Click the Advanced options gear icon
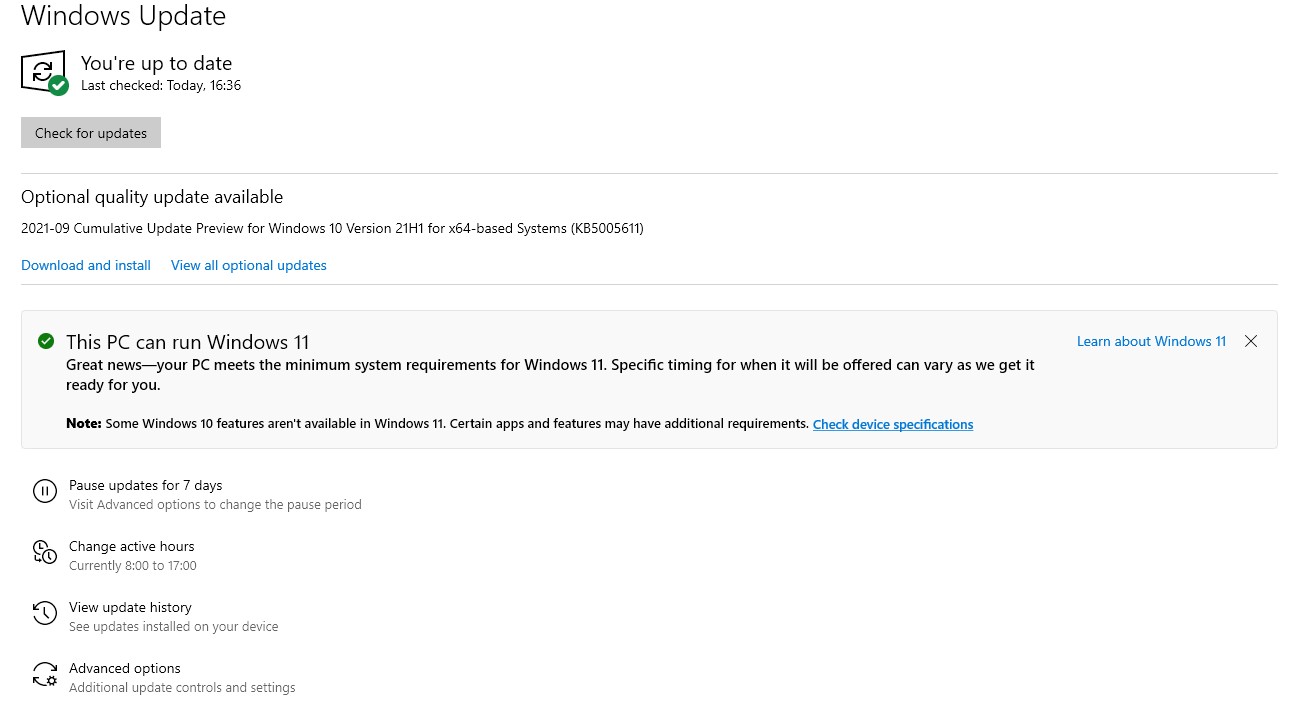 [45, 674]
